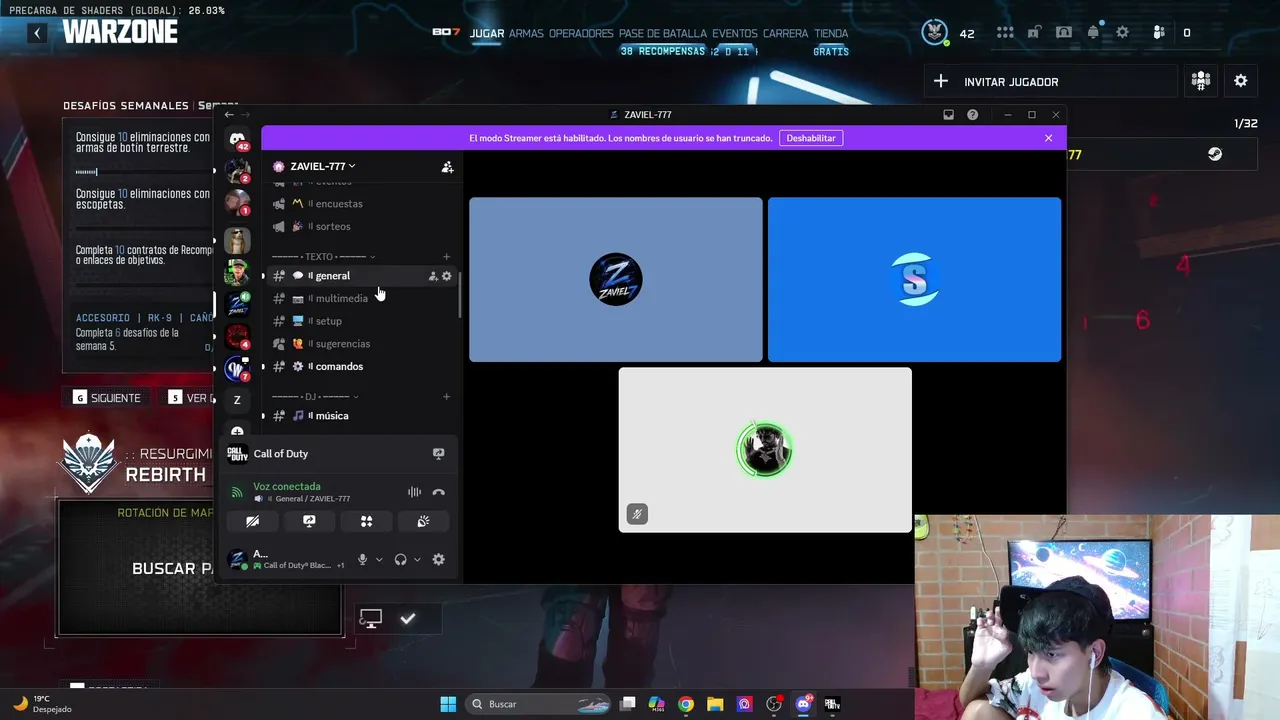Dismiss the Streamer mode banner

coord(1048,138)
